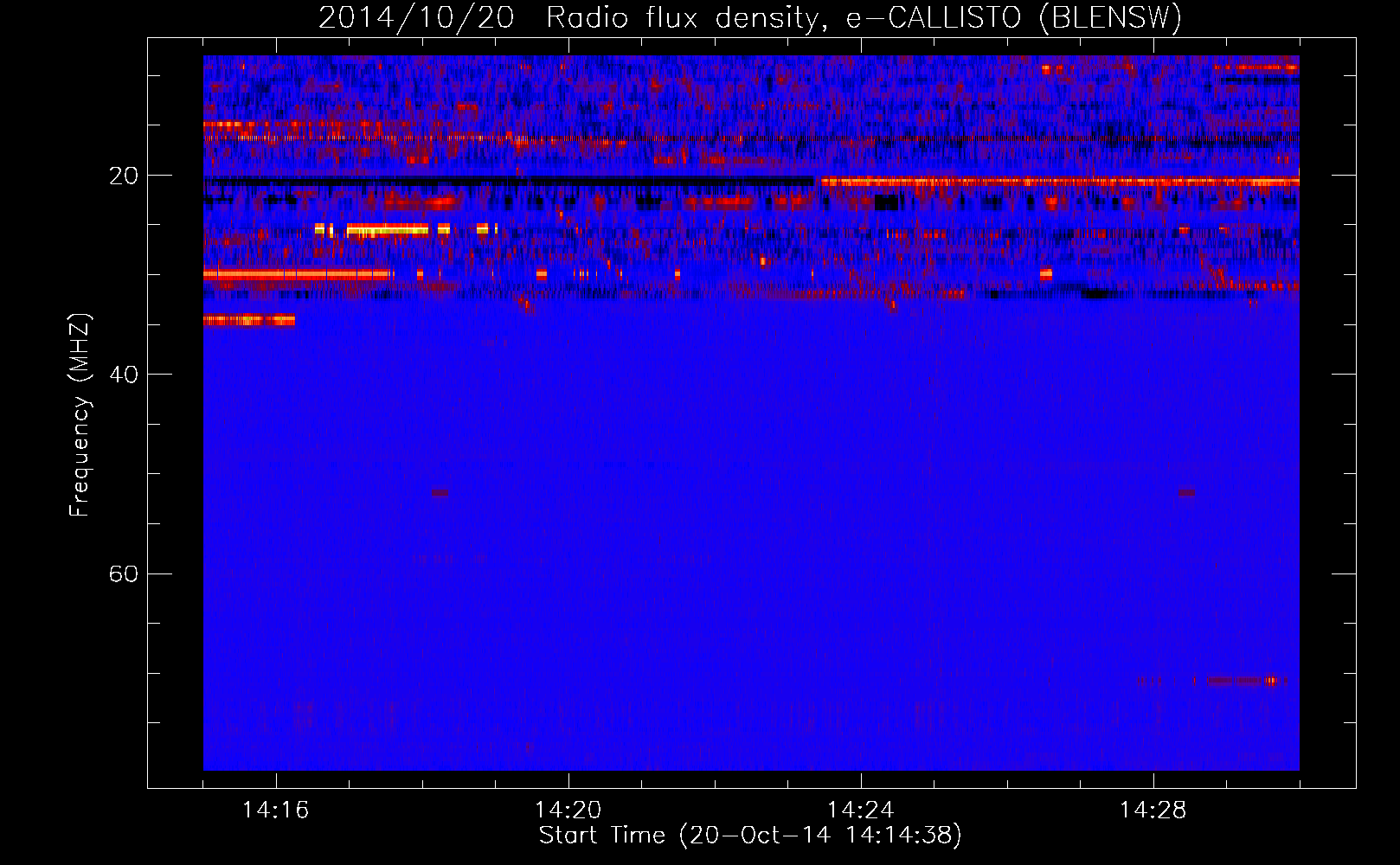This screenshot has height=865, width=1400.
Task: Click the 40 MHz frequency tick label
Action: (x=124, y=375)
